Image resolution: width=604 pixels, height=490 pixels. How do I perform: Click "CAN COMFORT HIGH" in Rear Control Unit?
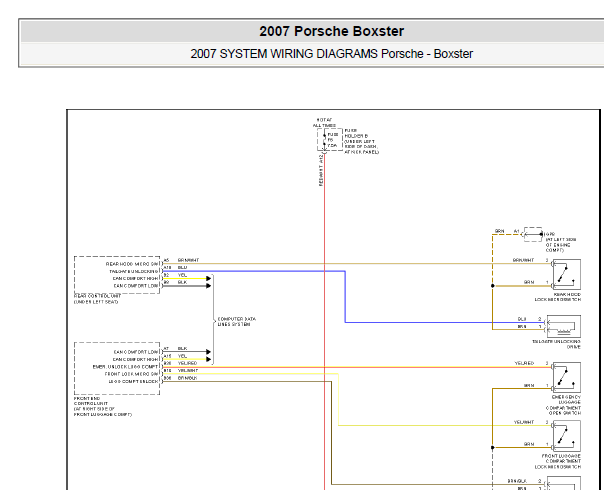[x=135, y=279]
